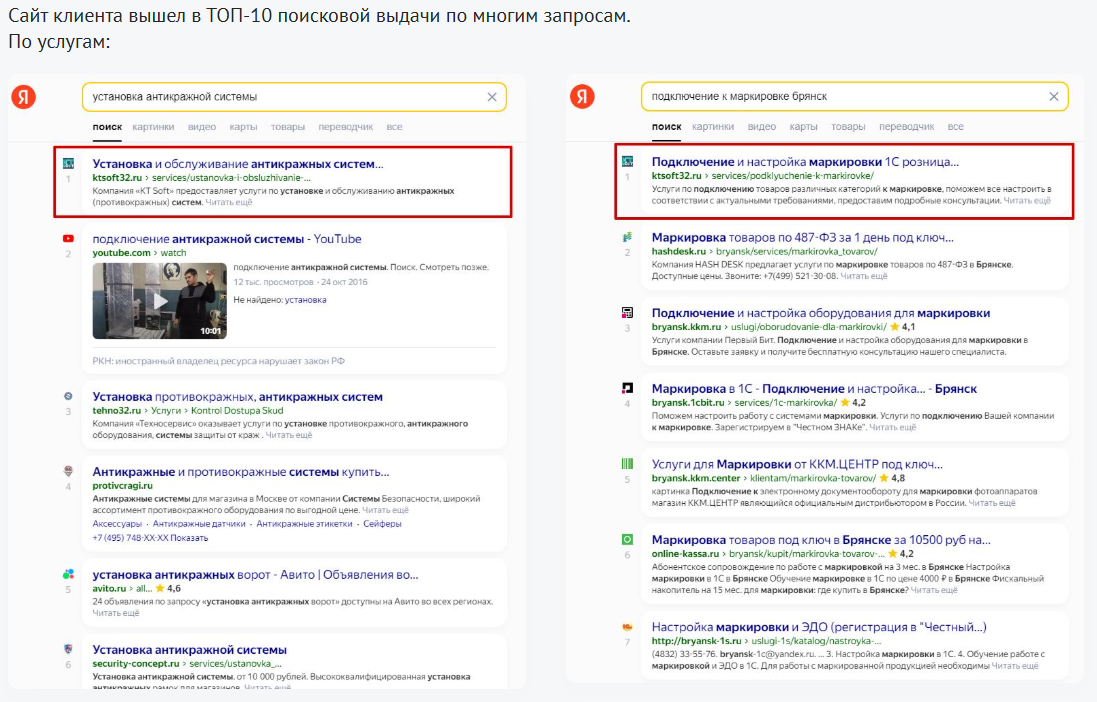The width and height of the screenshot is (1097, 702).
Task: Open 'Настройка маркировки и ЭДО' result
Action: 819,627
